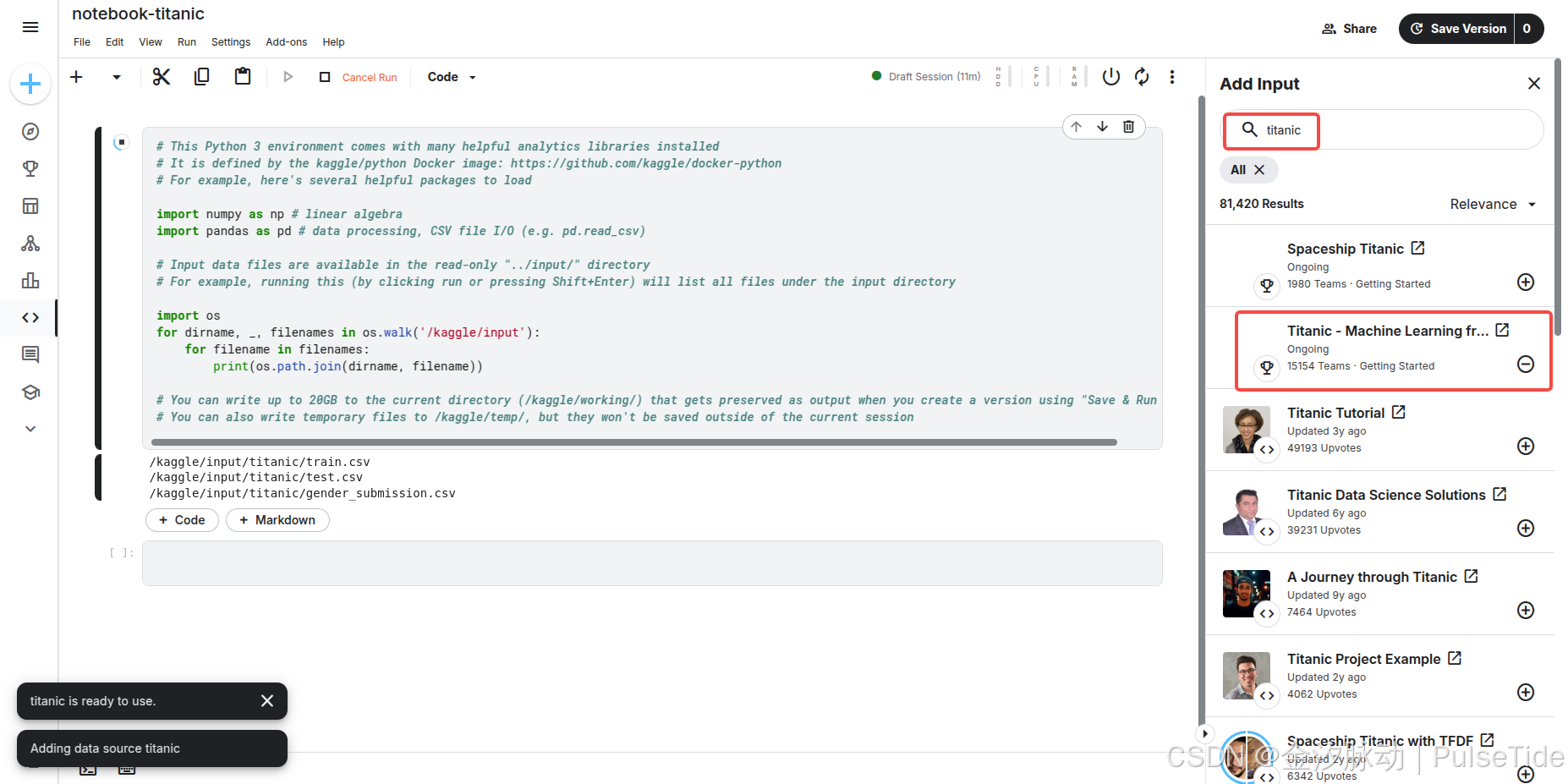Click the Save Version button
Viewport: 1568px width, 784px height.
point(1457,29)
